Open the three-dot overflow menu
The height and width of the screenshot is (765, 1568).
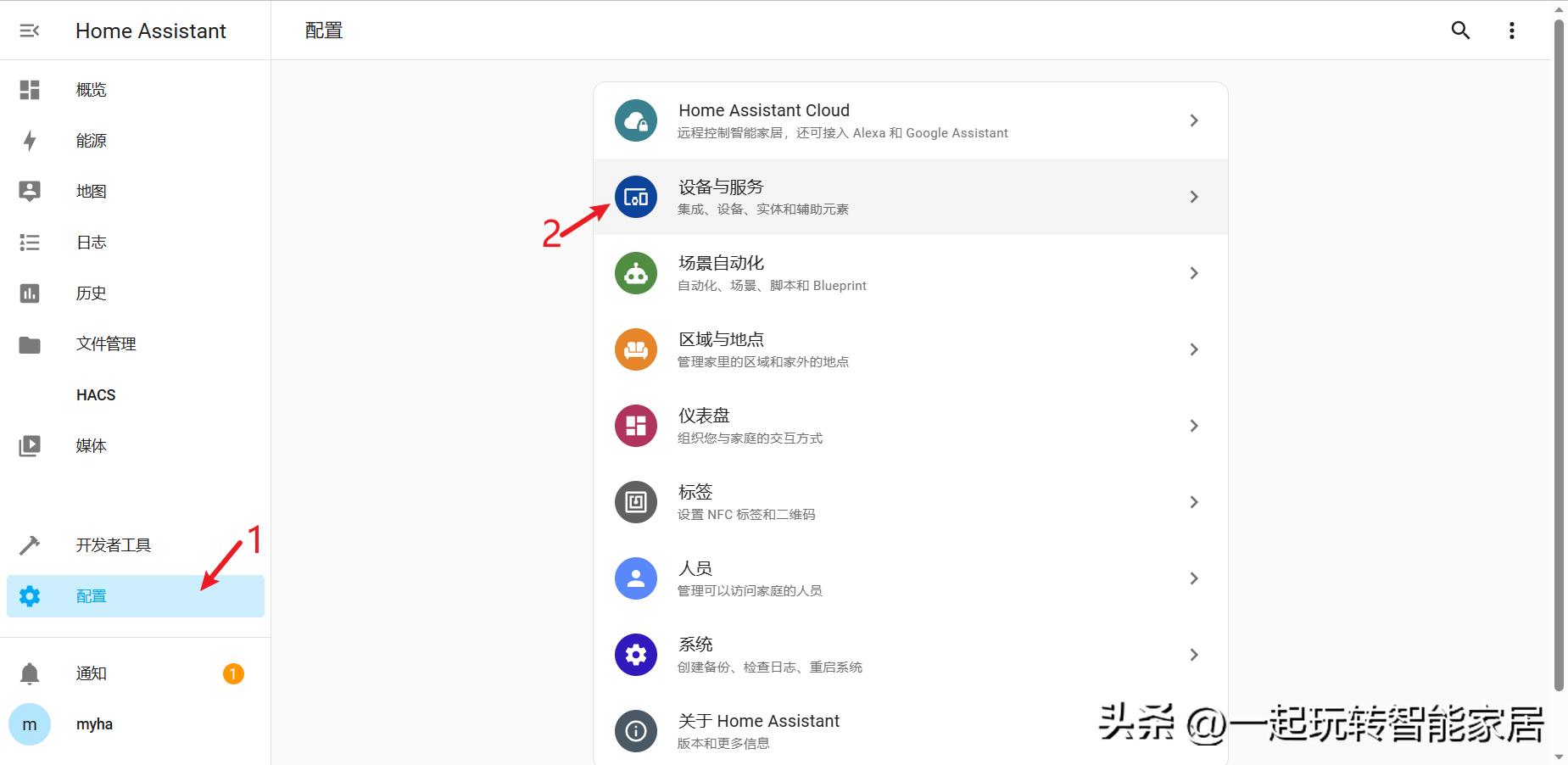pyautogui.click(x=1511, y=30)
